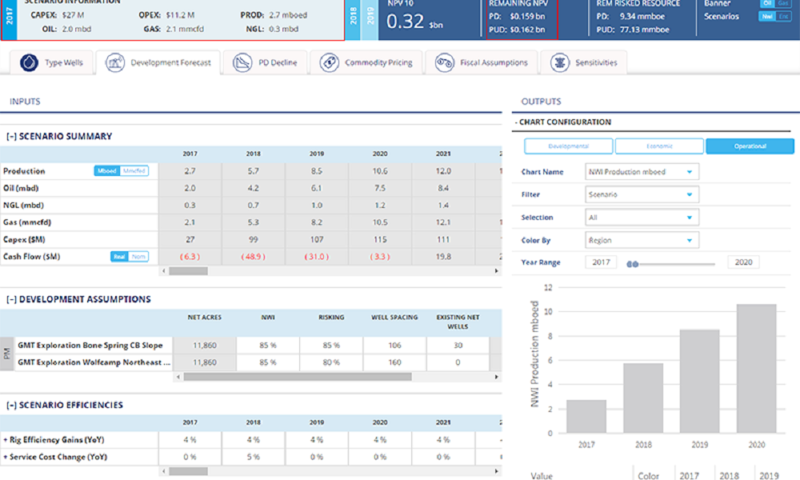Click the Fiscal Assumptions coins icon
800x480 pixels.
coord(444,63)
